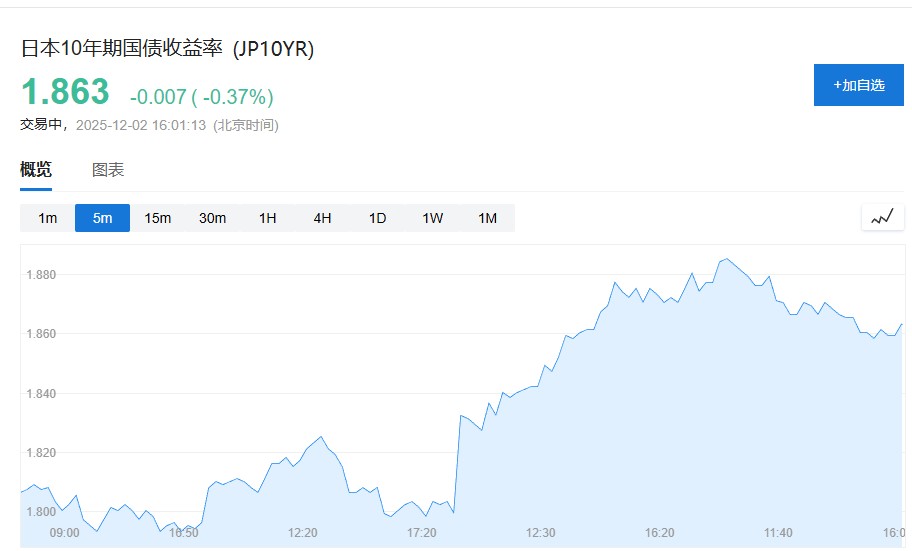
Task: Set chart interval to 4H
Action: click(x=322, y=218)
